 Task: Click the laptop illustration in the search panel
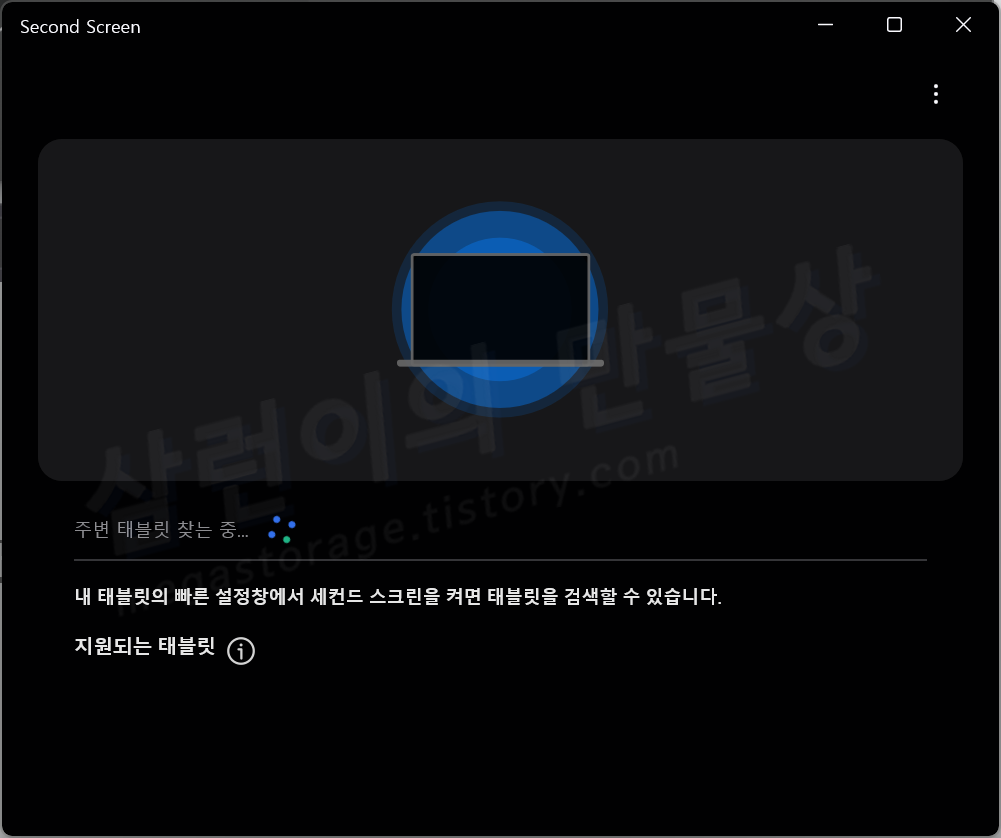[500, 310]
